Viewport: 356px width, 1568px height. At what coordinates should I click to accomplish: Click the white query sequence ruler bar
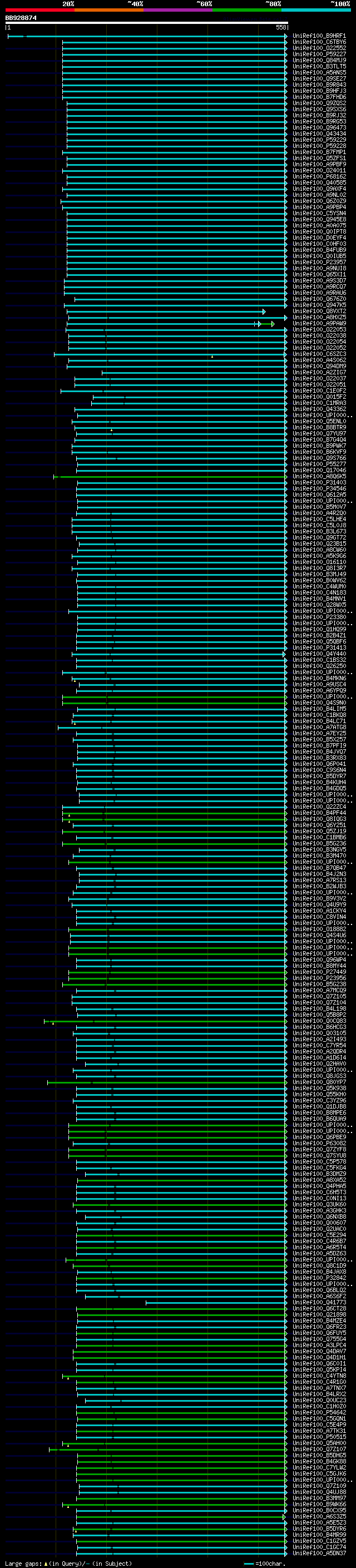coord(146,22)
